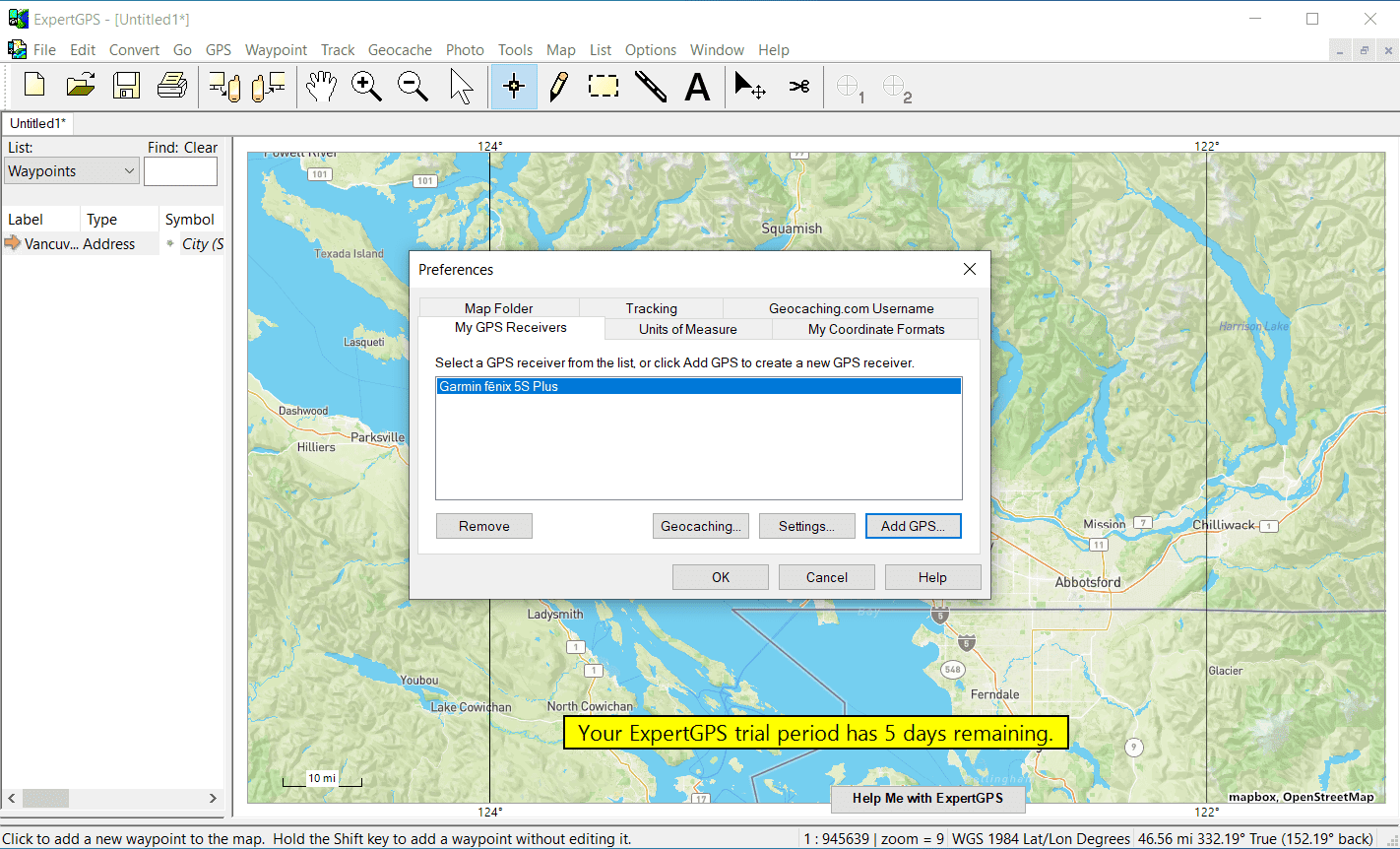Select the diagonal line route tool

click(x=651, y=87)
